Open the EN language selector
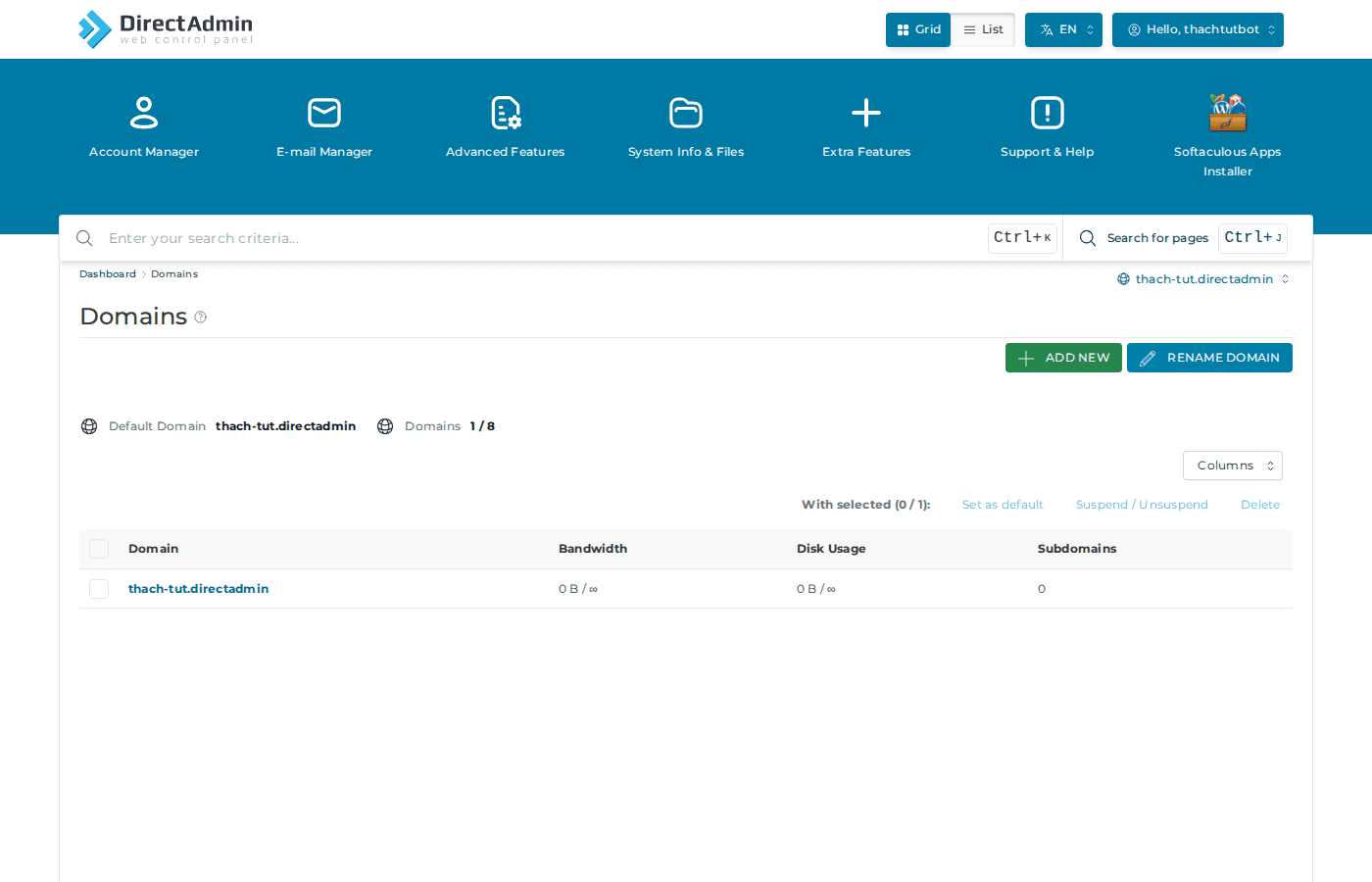 click(1063, 29)
